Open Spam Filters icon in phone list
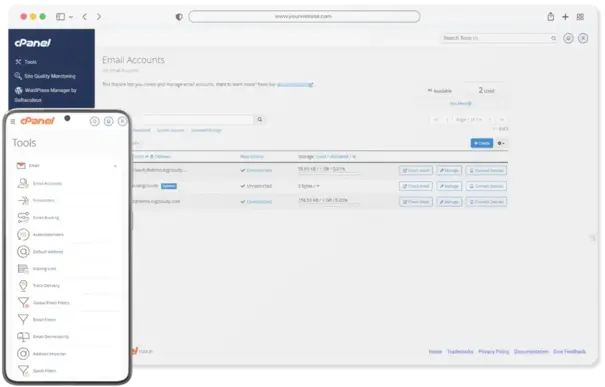This screenshot has width=605, height=387. pos(23,370)
